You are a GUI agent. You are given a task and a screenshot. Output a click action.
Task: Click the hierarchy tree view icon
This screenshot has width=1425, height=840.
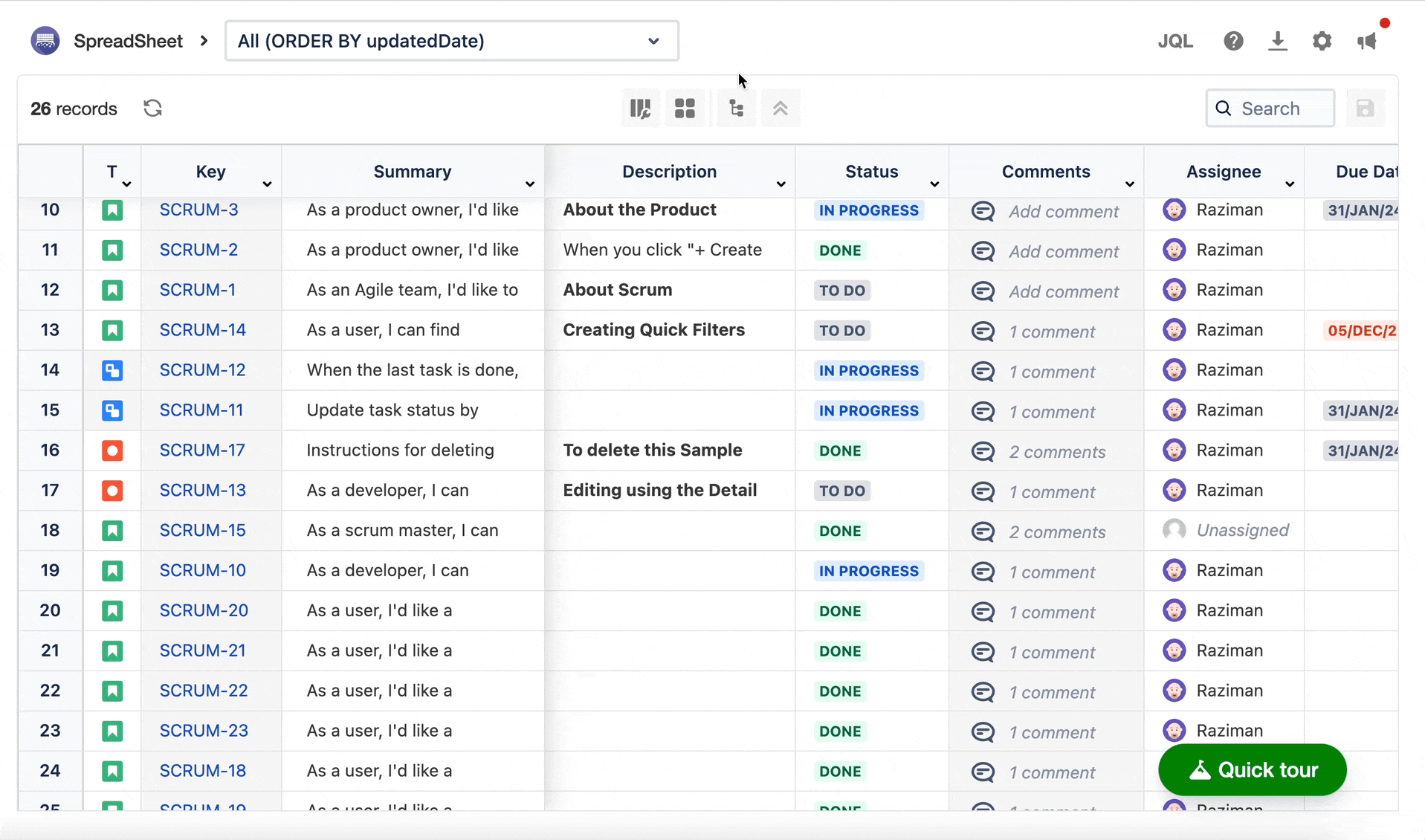pyautogui.click(x=736, y=109)
